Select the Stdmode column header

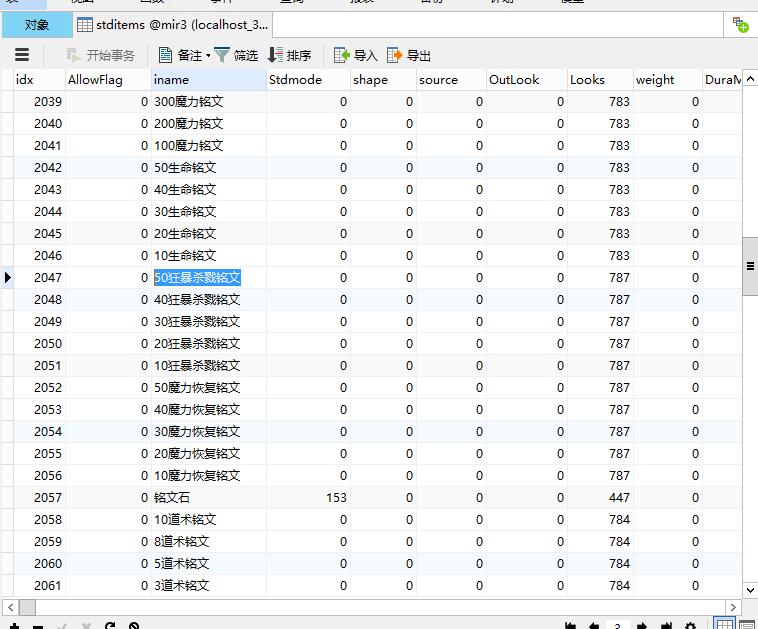tap(308, 80)
